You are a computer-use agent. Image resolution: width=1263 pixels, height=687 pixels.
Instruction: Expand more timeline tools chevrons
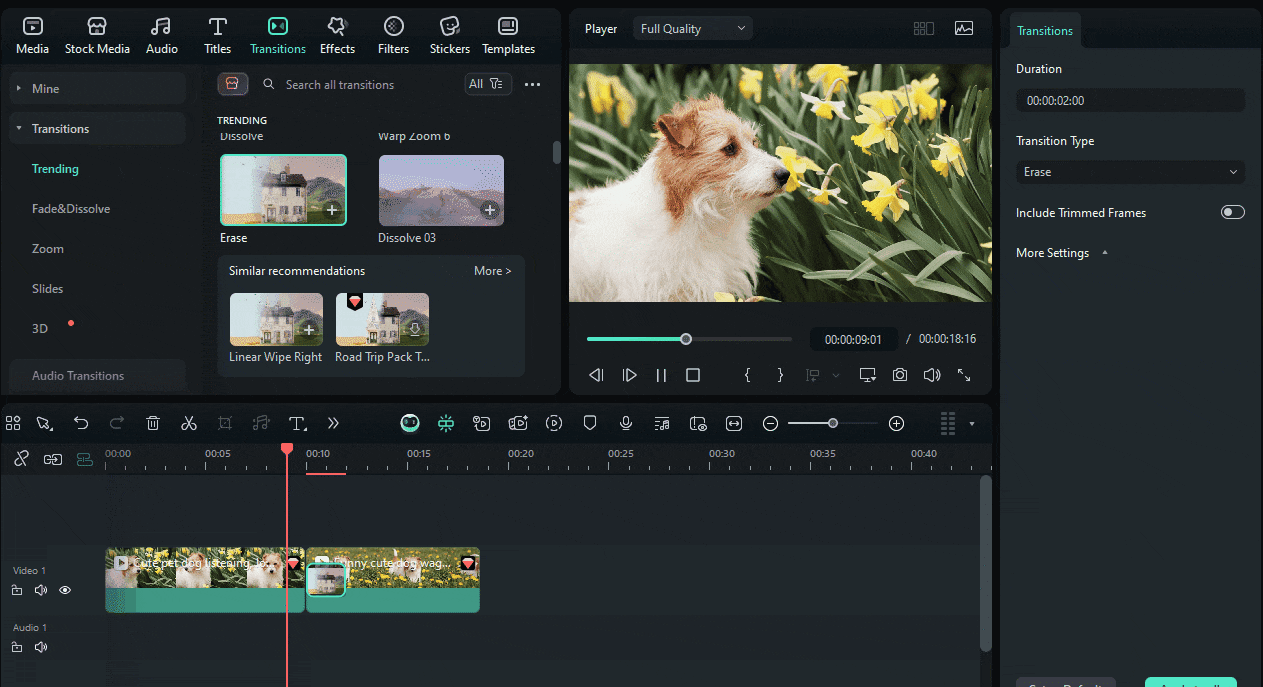click(x=333, y=423)
